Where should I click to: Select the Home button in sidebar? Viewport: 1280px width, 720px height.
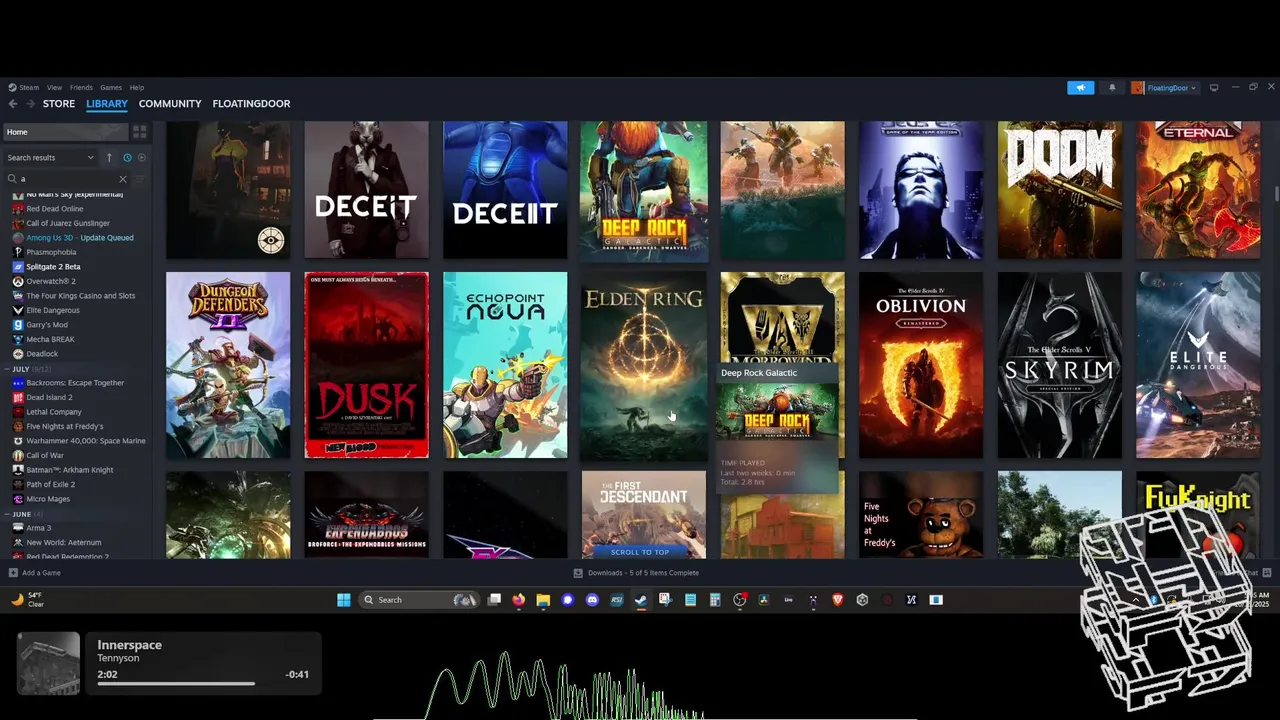65,131
